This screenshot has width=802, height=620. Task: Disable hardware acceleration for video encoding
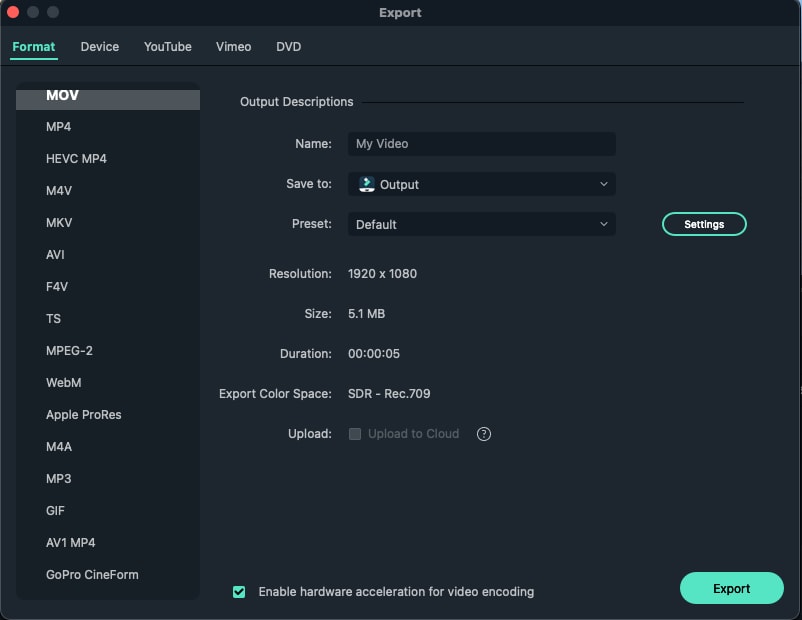pos(239,592)
